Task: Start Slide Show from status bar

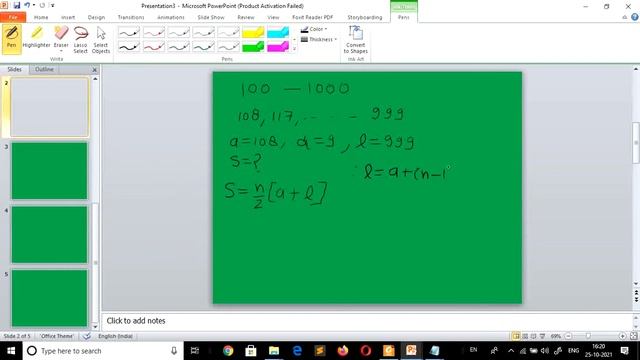Action: pyautogui.click(x=542, y=336)
